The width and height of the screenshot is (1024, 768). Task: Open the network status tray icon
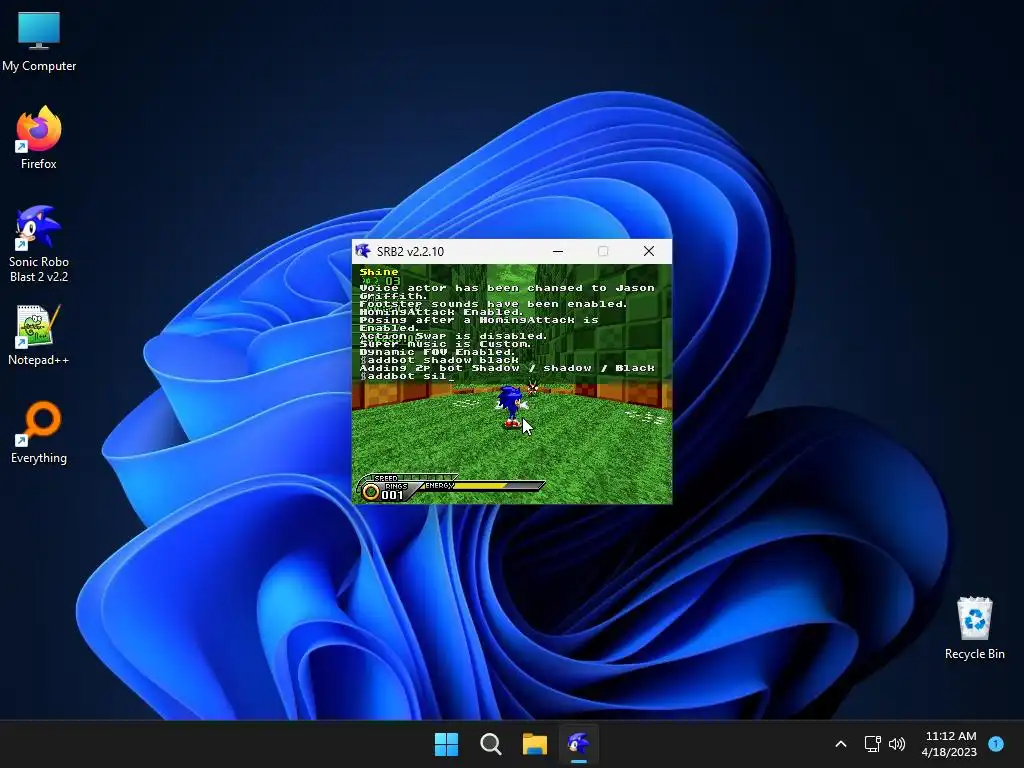pyautogui.click(x=872, y=744)
